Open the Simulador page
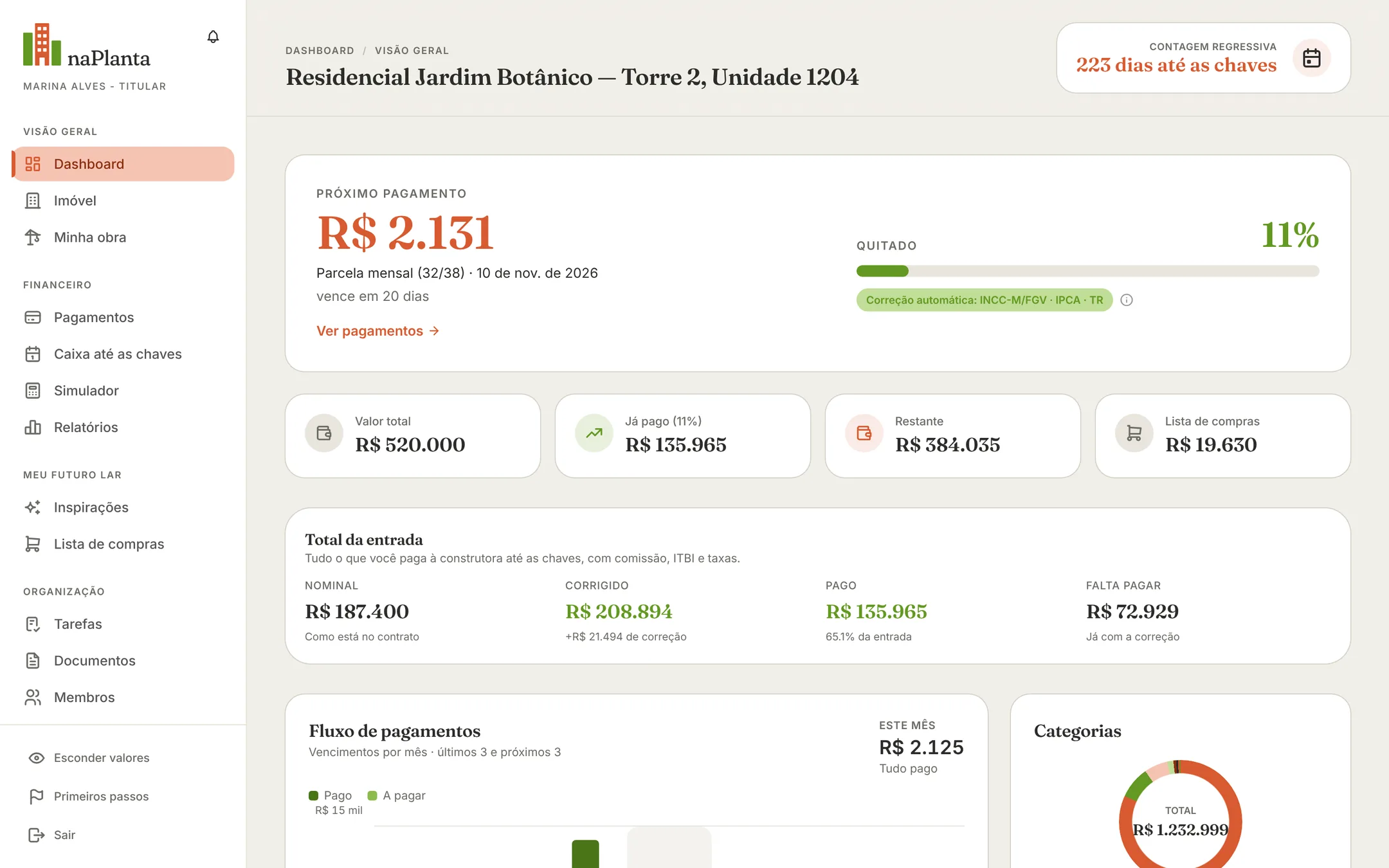 pyautogui.click(x=123, y=390)
